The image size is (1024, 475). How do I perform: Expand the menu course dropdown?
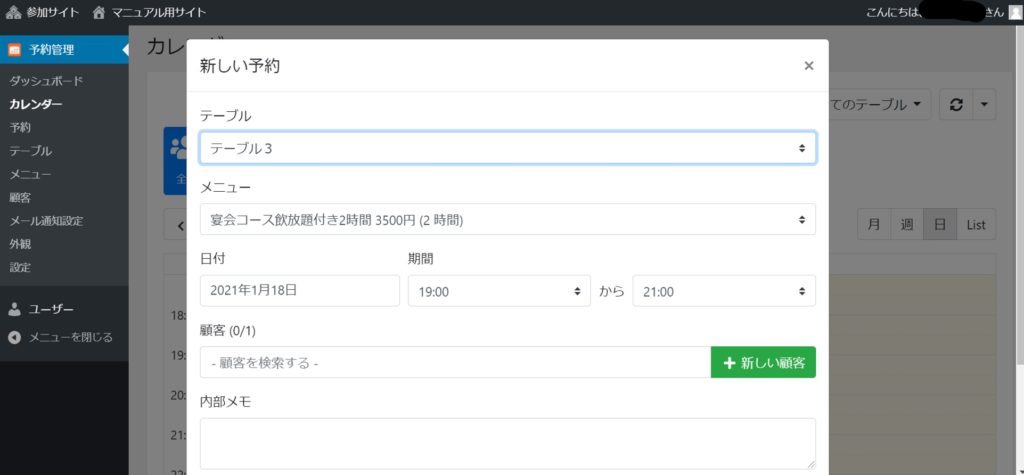pos(507,219)
